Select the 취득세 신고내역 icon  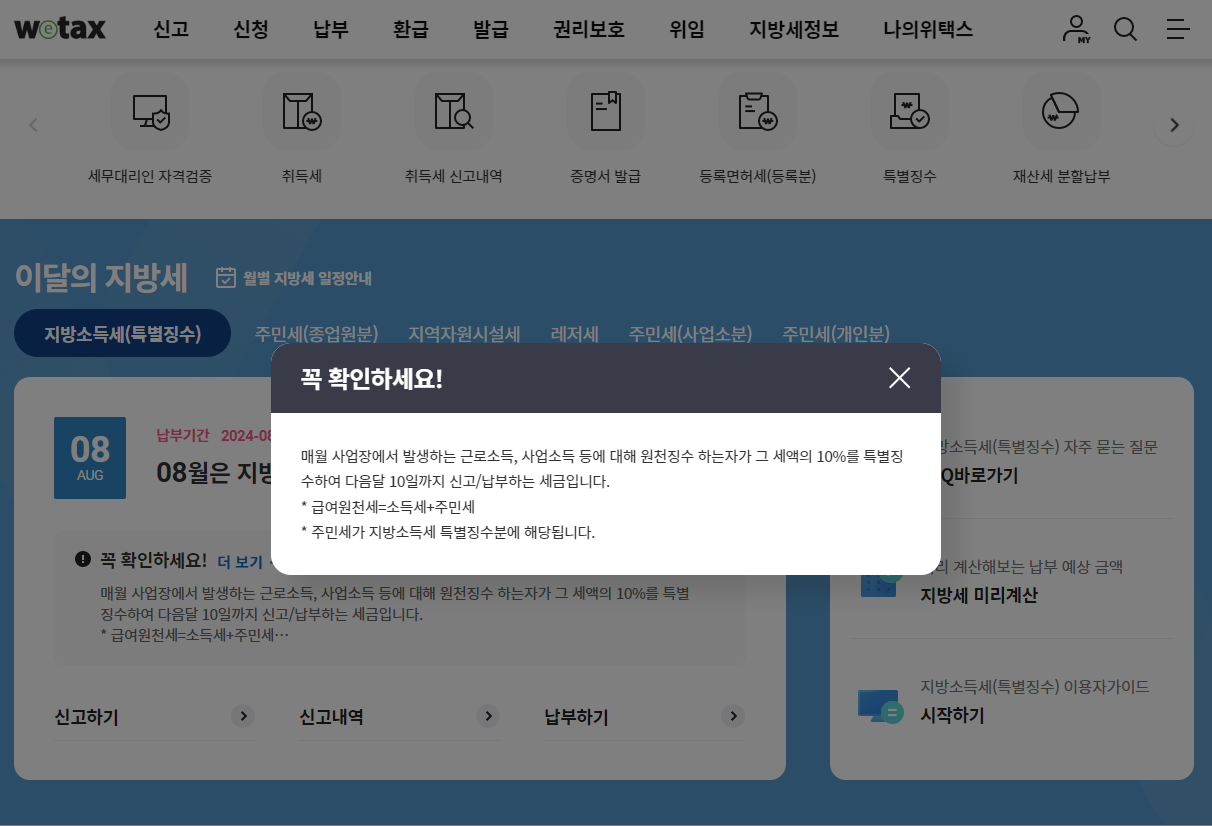click(454, 110)
